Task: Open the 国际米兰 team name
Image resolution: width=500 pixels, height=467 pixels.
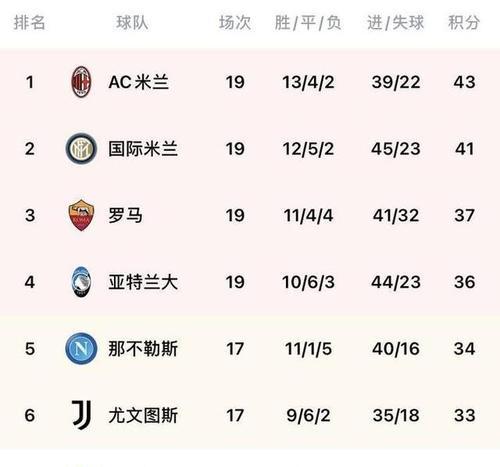Action: [143, 149]
